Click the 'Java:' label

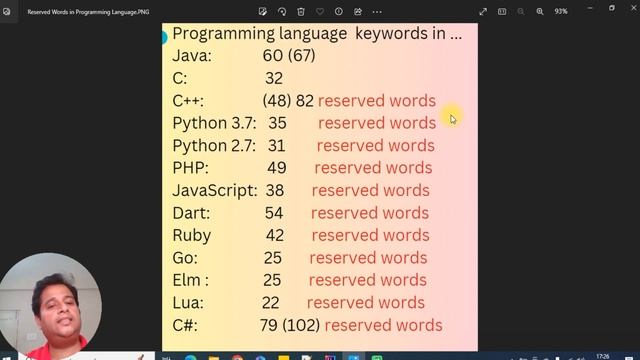pyautogui.click(x=192, y=56)
